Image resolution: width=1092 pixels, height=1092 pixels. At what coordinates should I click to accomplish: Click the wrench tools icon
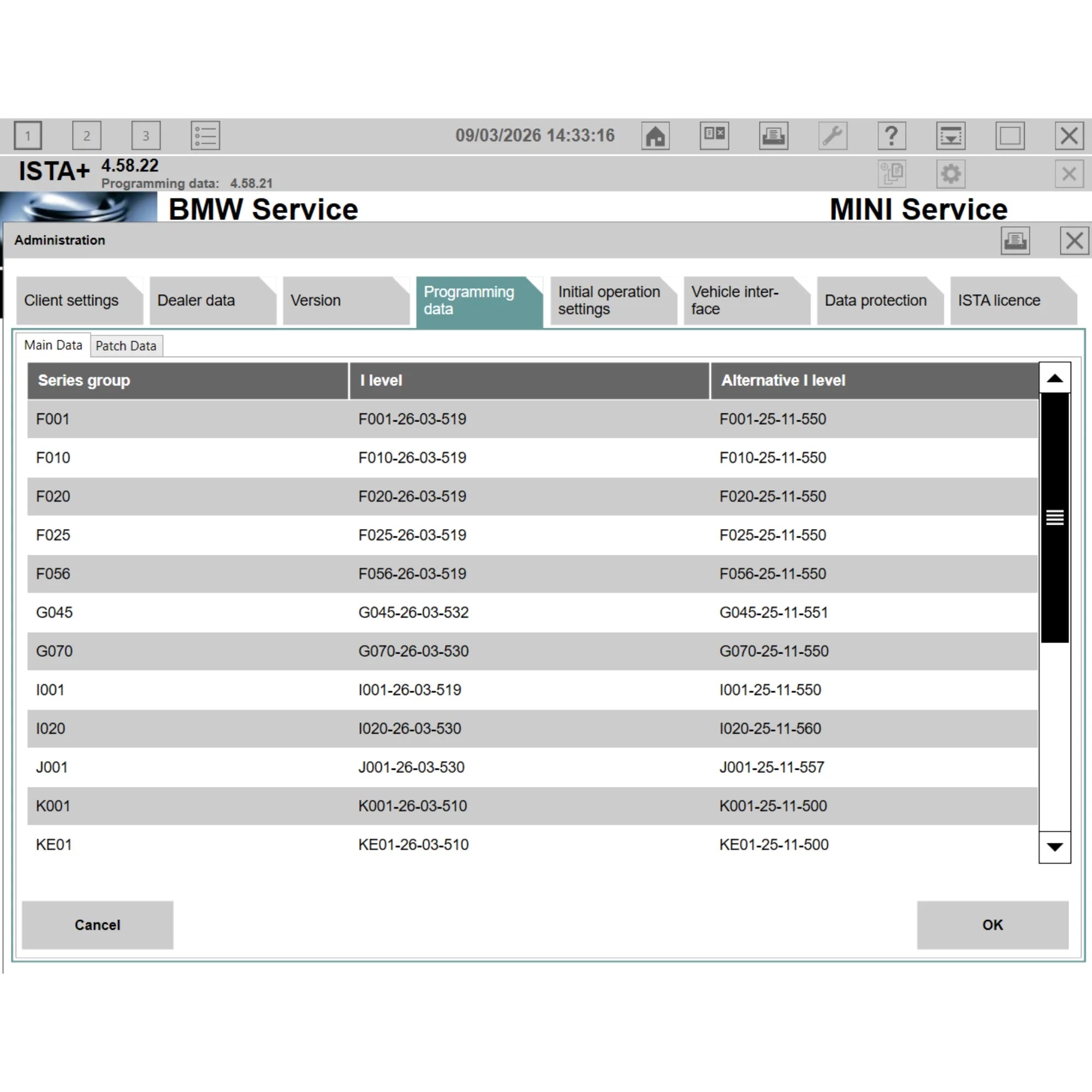(833, 135)
